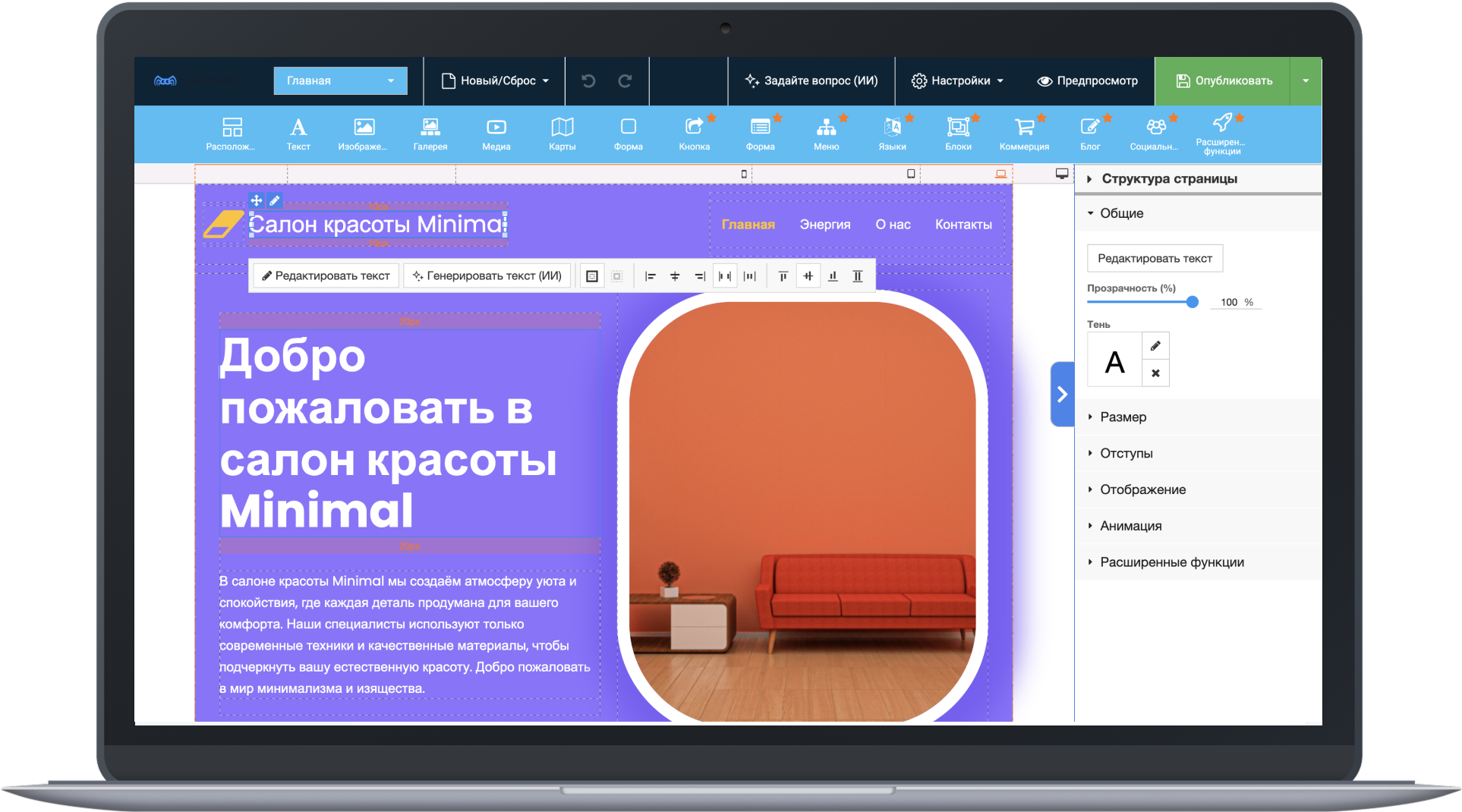Open the Коммерция commerce tool
1462x812 pixels.
(1025, 134)
